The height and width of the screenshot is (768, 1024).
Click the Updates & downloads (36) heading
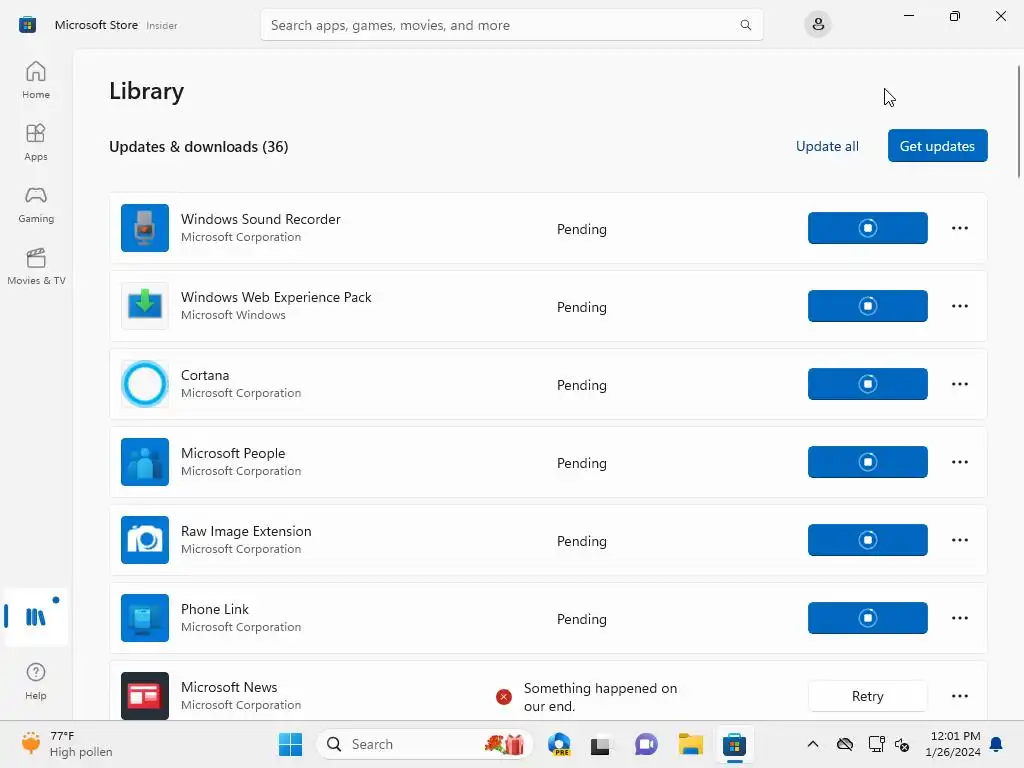pos(199,146)
